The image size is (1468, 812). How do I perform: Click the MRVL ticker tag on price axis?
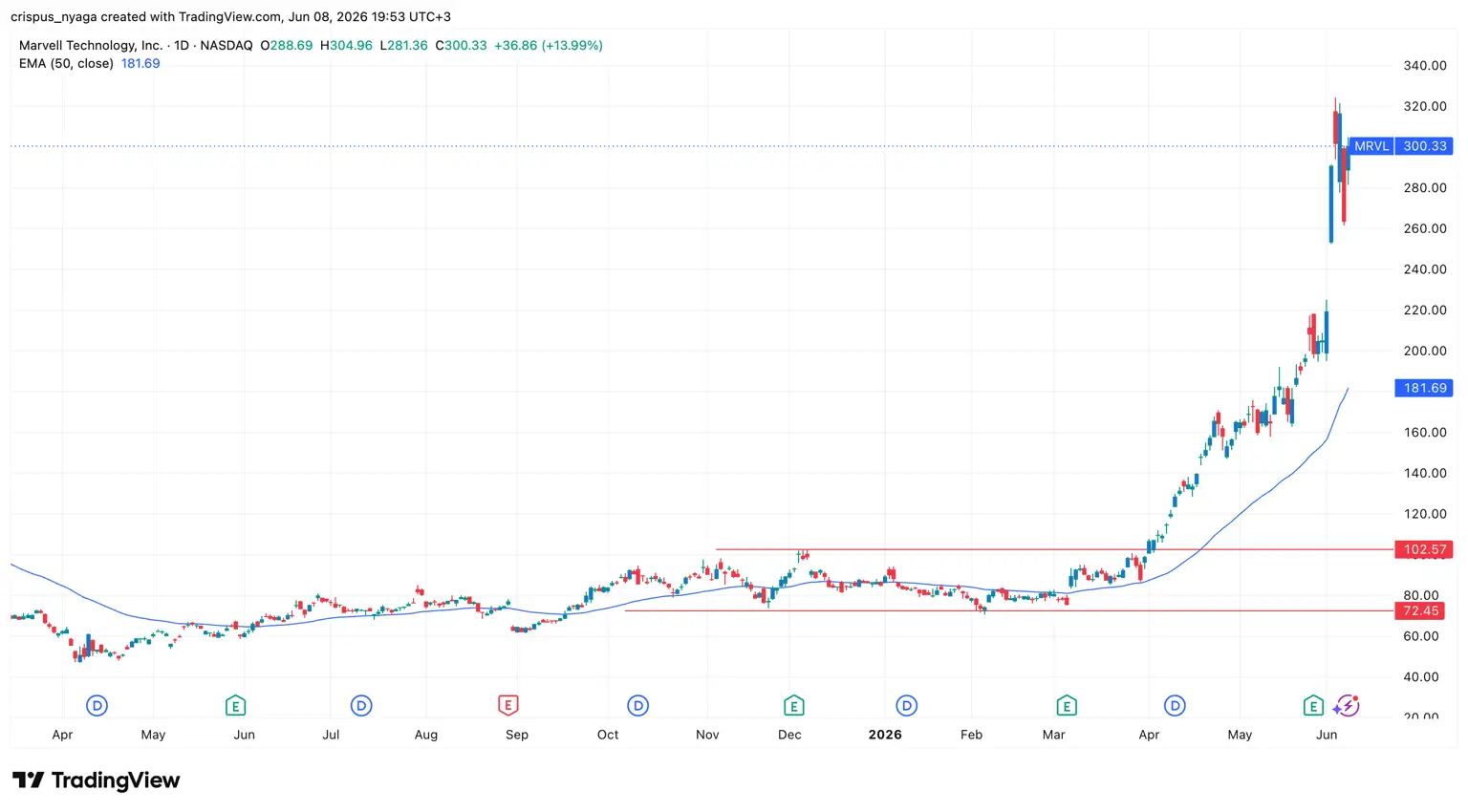1371,146
